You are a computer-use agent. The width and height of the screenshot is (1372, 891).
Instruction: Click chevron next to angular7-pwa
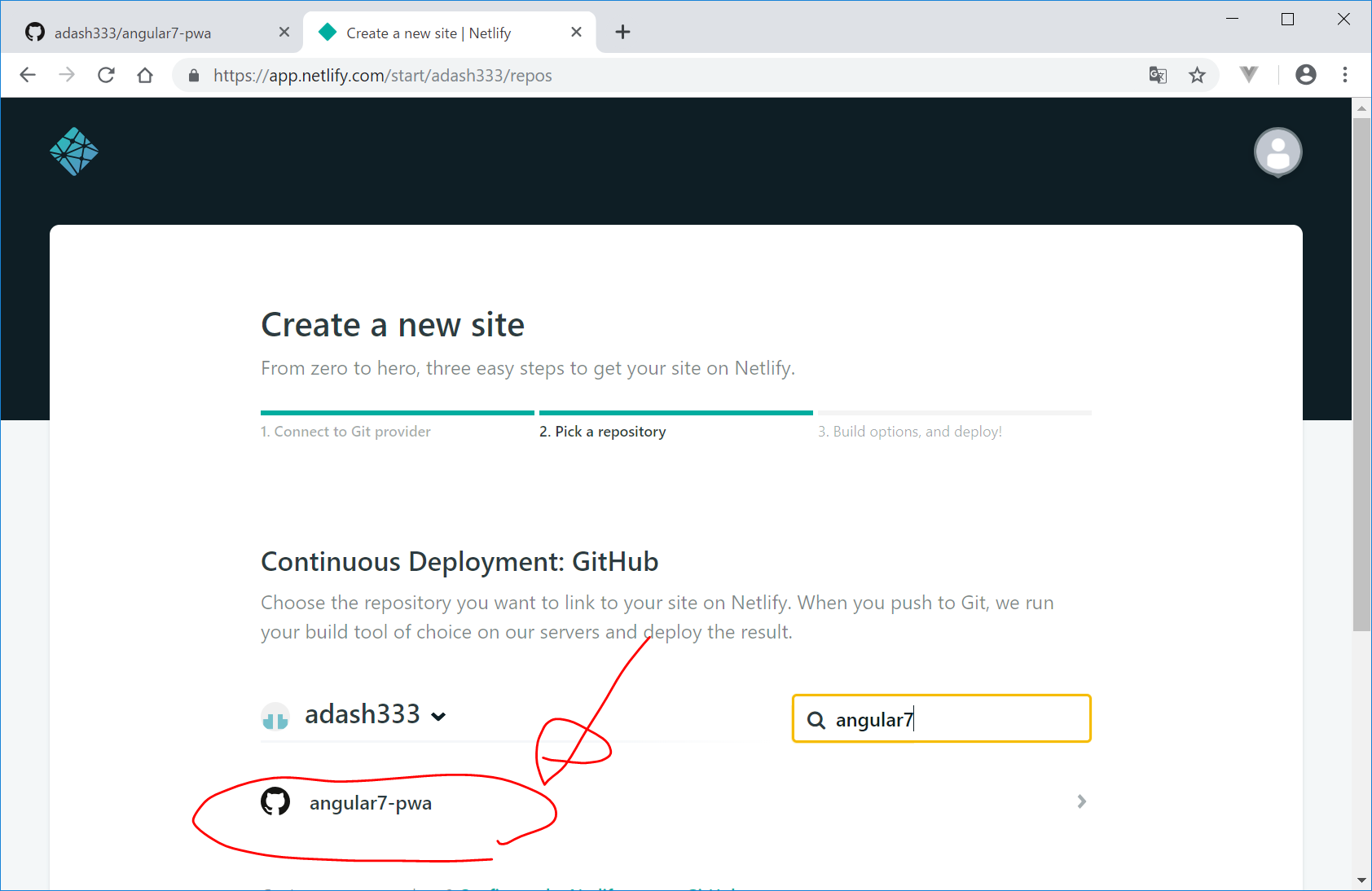tap(1081, 801)
